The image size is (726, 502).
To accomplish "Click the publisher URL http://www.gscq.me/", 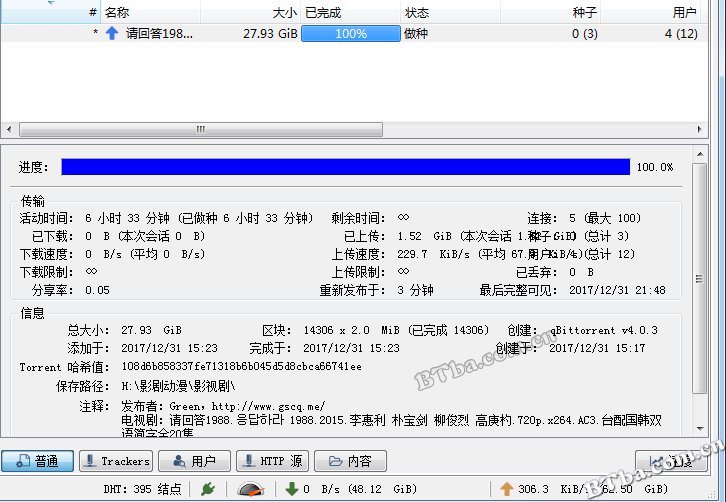I will coord(268,406).
